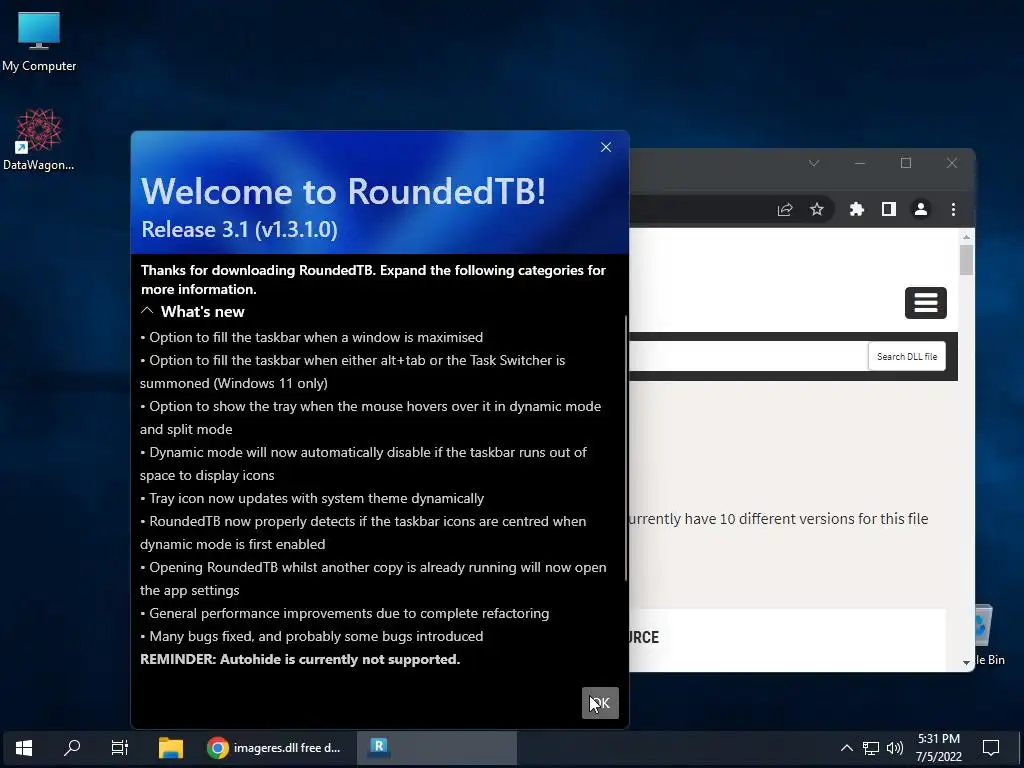Viewport: 1024px width, 768px height.
Task: Click the Chrome share page icon
Action: point(784,209)
